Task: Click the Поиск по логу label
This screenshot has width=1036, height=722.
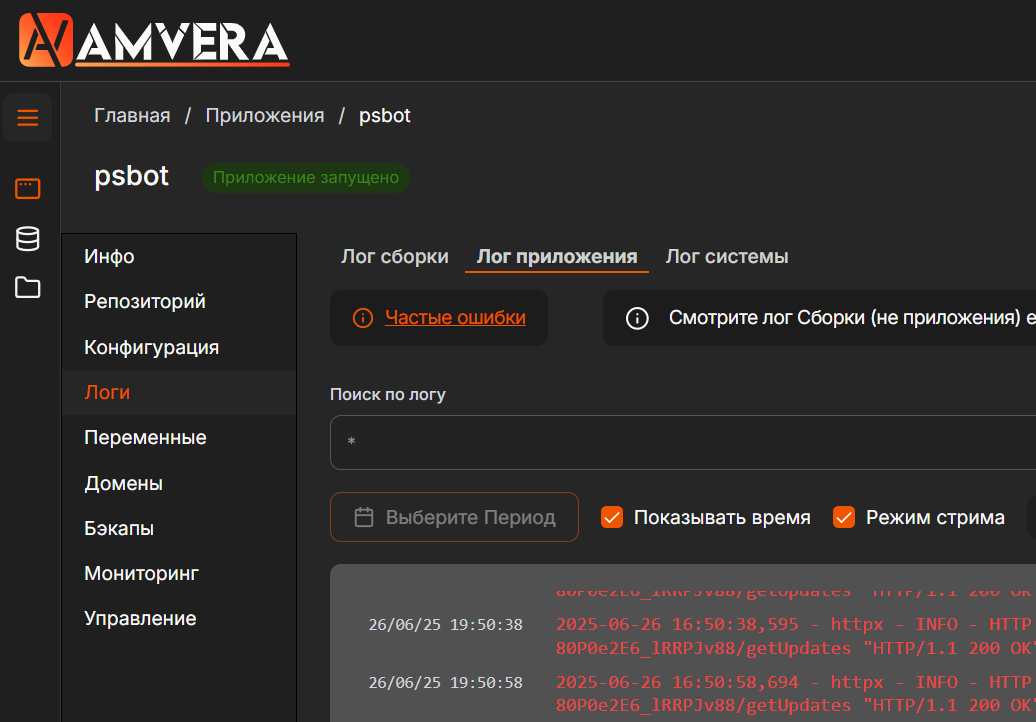Action: click(x=388, y=394)
